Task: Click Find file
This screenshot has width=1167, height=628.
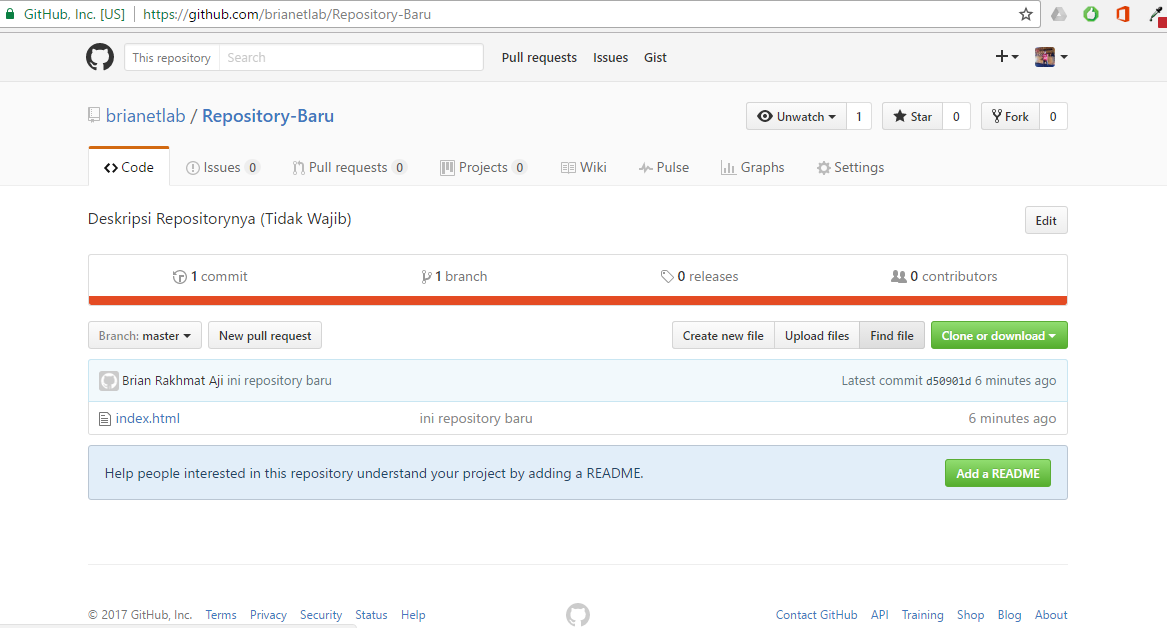Action: tap(892, 336)
